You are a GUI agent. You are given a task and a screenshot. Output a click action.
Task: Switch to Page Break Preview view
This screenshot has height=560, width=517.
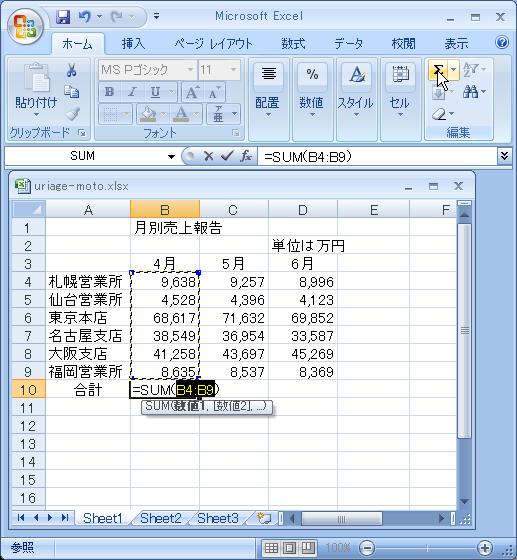pyautogui.click(x=308, y=548)
